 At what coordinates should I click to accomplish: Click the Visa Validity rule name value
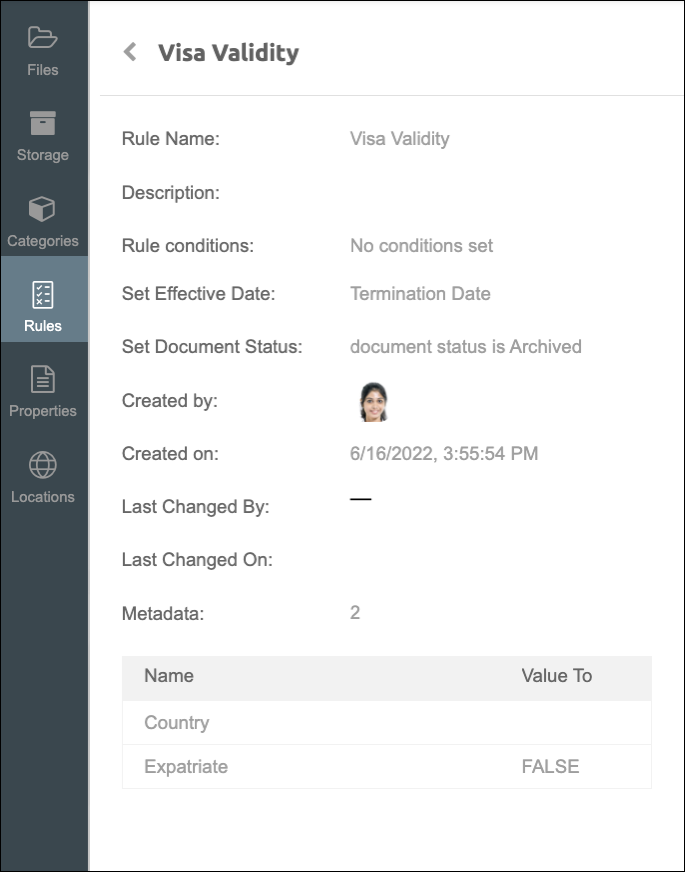399,139
